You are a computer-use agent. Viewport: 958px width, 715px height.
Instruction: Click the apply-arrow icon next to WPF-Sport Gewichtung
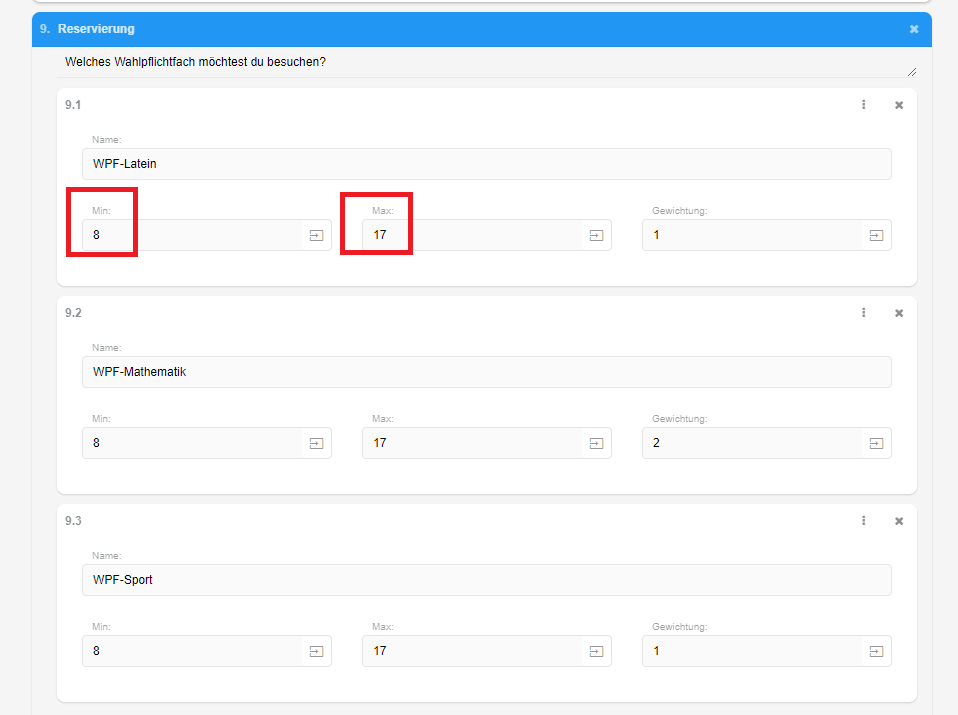click(876, 651)
